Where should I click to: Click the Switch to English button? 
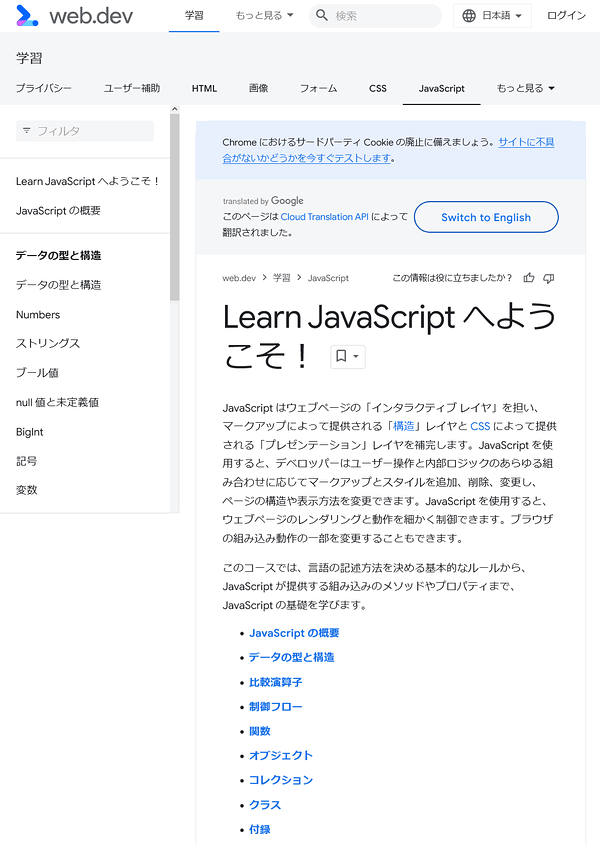486,217
